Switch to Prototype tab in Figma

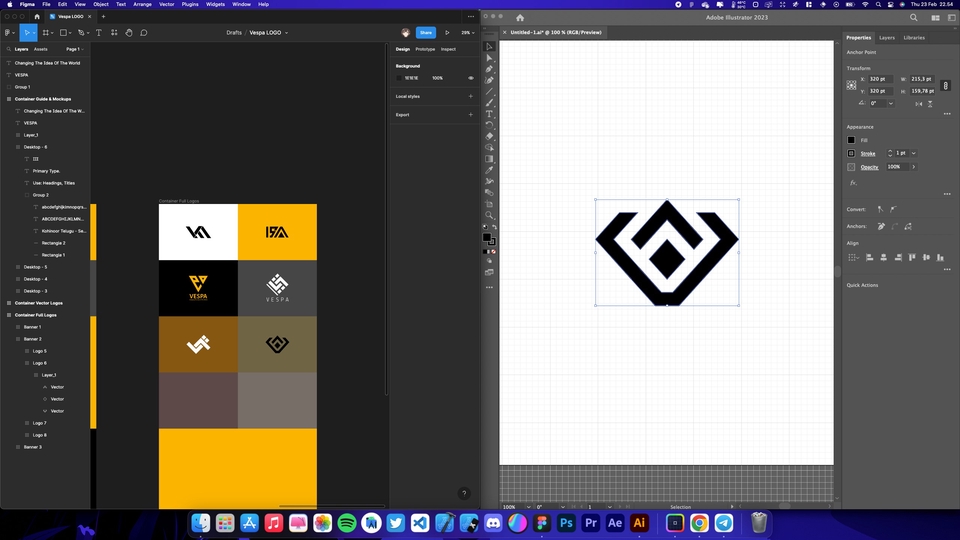[x=425, y=49]
